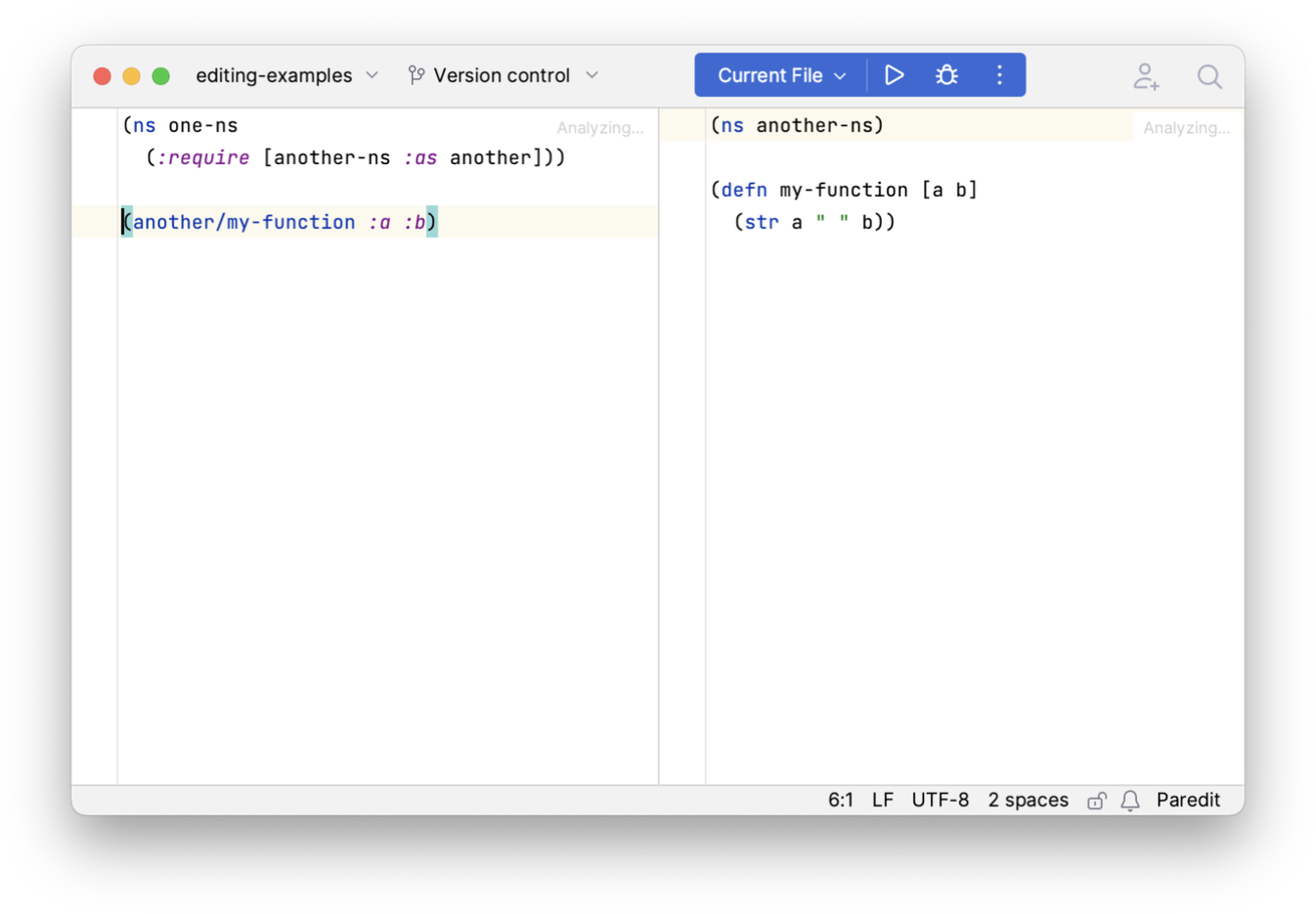Click the :a keyword argument

pyautogui.click(x=379, y=222)
